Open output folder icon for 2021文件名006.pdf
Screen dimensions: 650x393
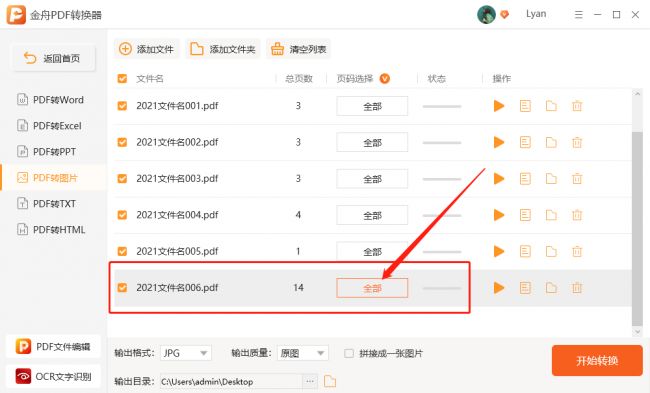[x=551, y=288]
